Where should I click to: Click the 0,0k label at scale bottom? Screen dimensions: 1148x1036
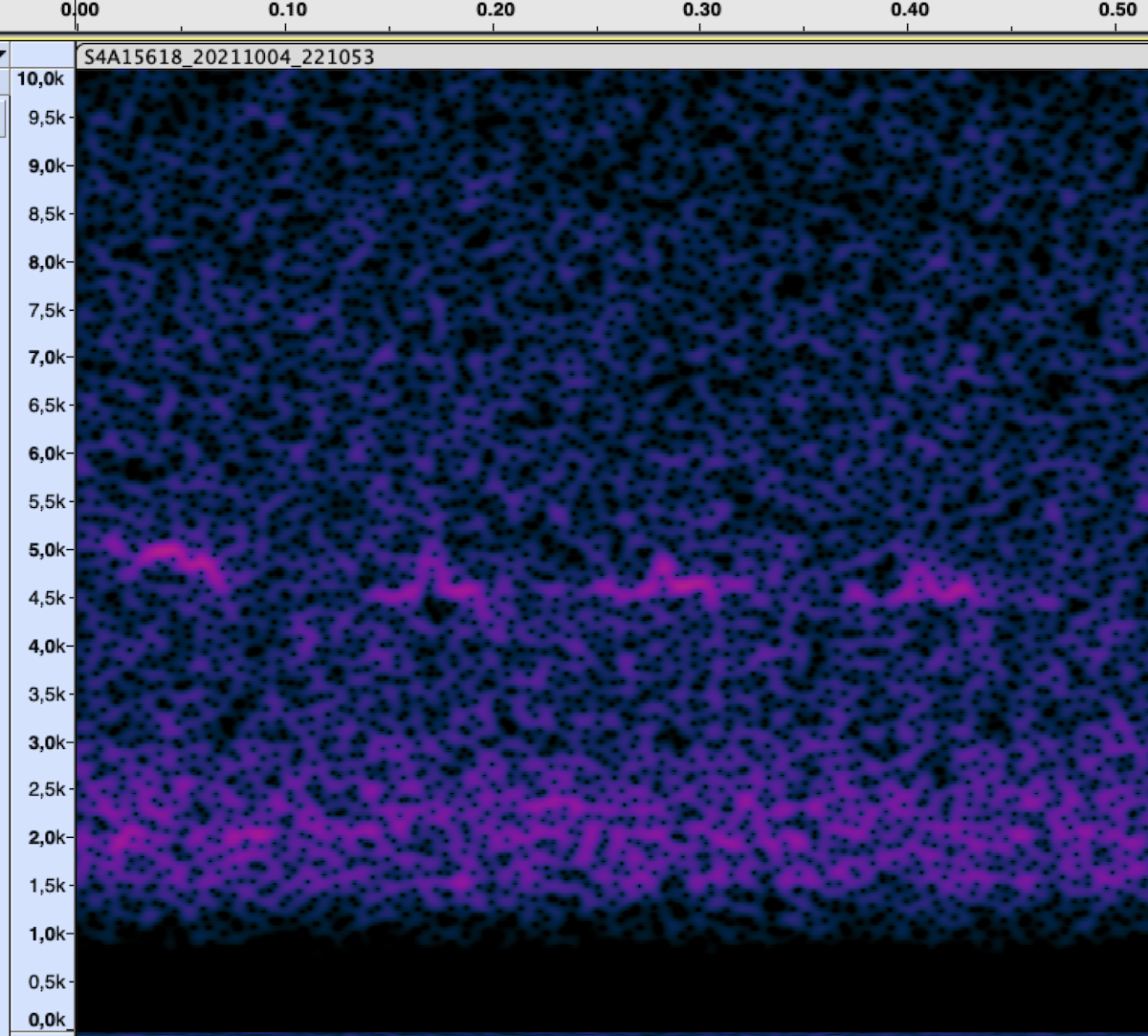tap(42, 1021)
